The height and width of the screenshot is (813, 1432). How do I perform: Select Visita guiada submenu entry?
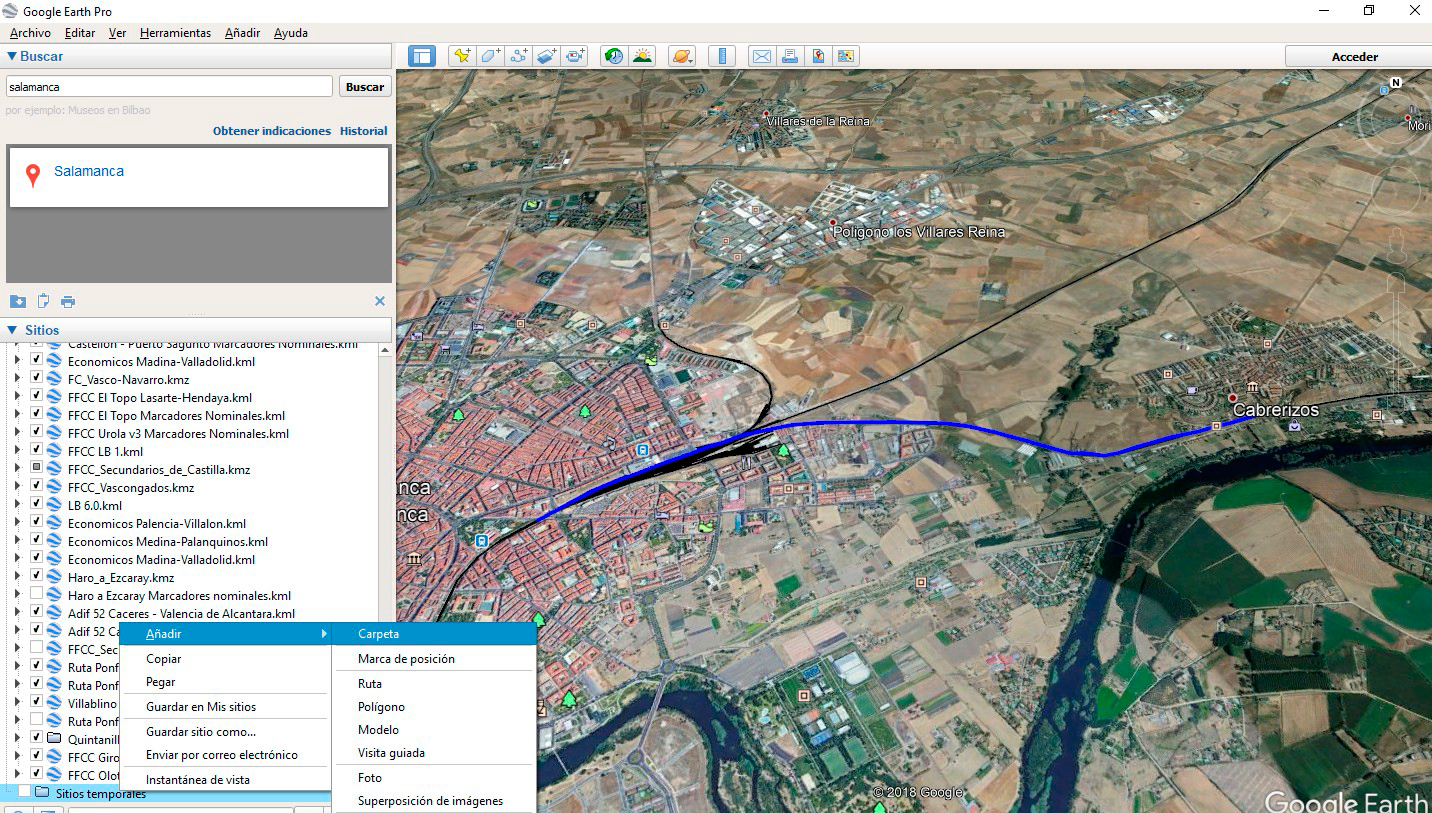coord(435,753)
